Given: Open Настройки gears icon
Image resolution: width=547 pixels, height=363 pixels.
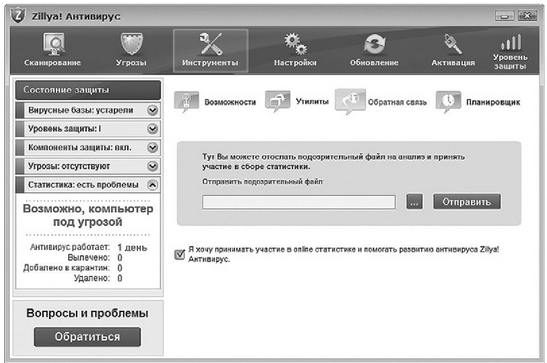Looking at the screenshot, I should [x=295, y=44].
